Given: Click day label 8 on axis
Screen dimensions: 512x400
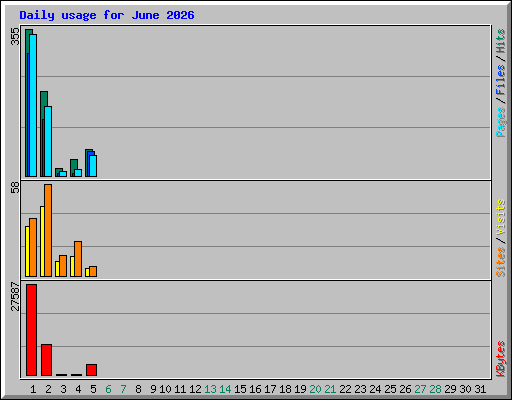Looking at the screenshot, I should [x=138, y=389].
